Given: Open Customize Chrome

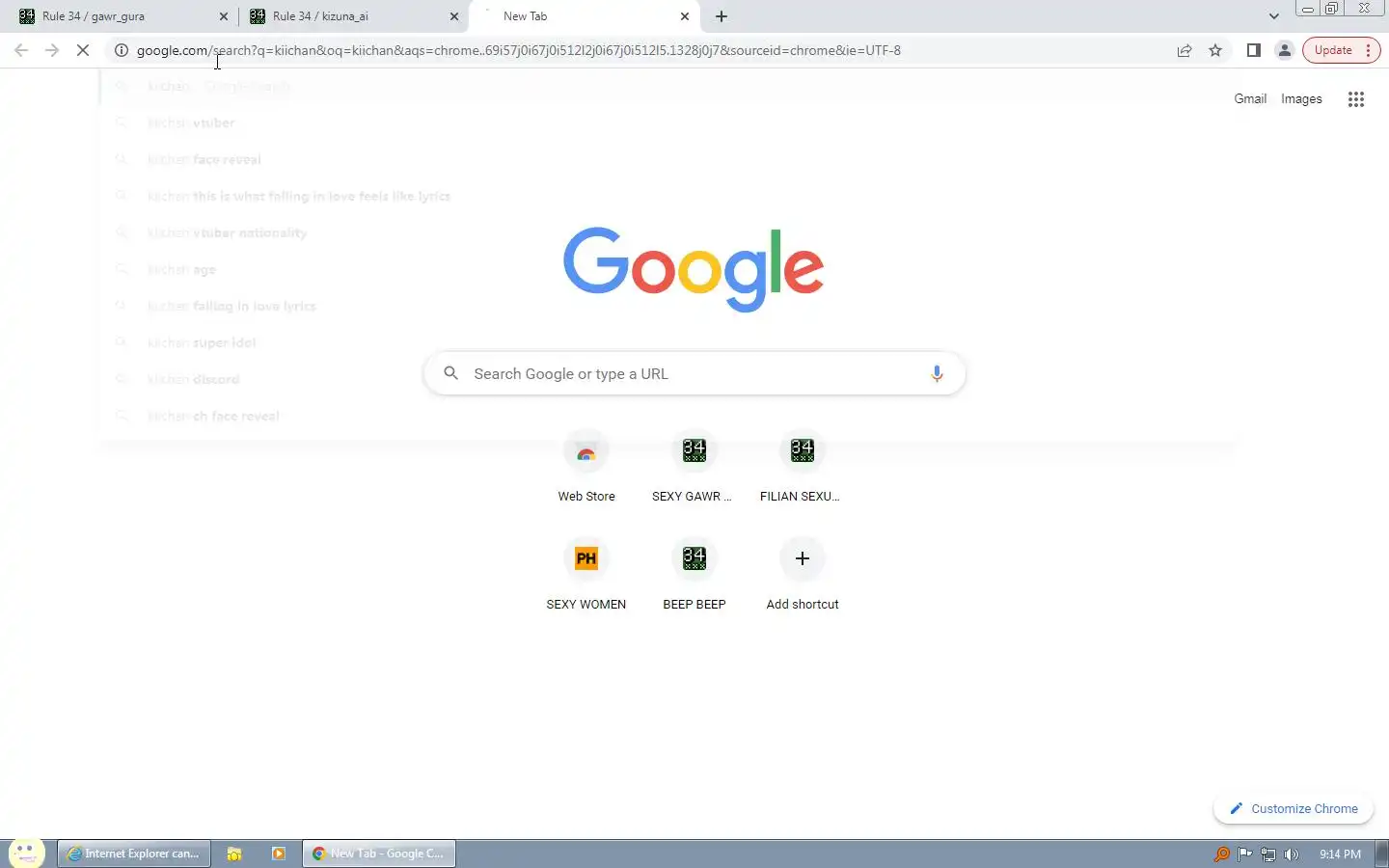Looking at the screenshot, I should click(1294, 809).
